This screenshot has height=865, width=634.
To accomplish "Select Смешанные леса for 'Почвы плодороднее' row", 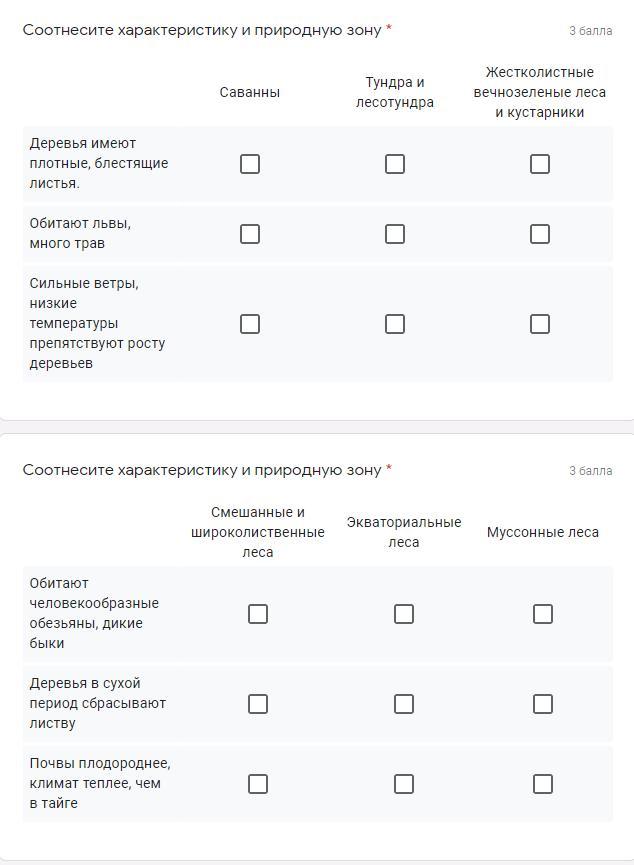I will click(258, 783).
